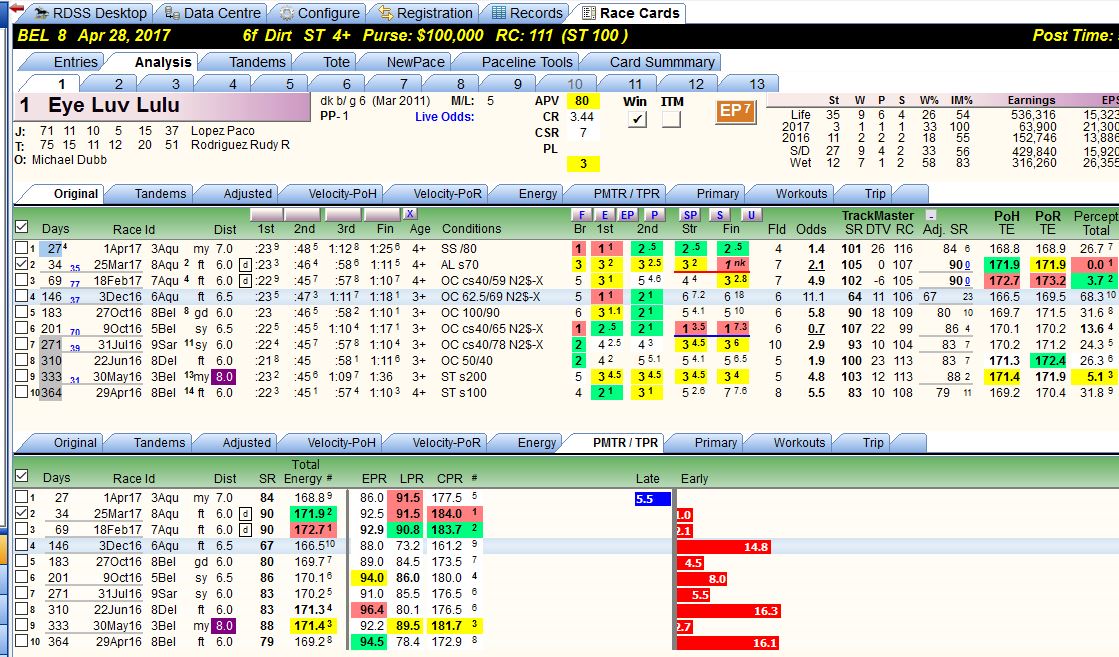Click the Race Cards form icon

pos(589,13)
